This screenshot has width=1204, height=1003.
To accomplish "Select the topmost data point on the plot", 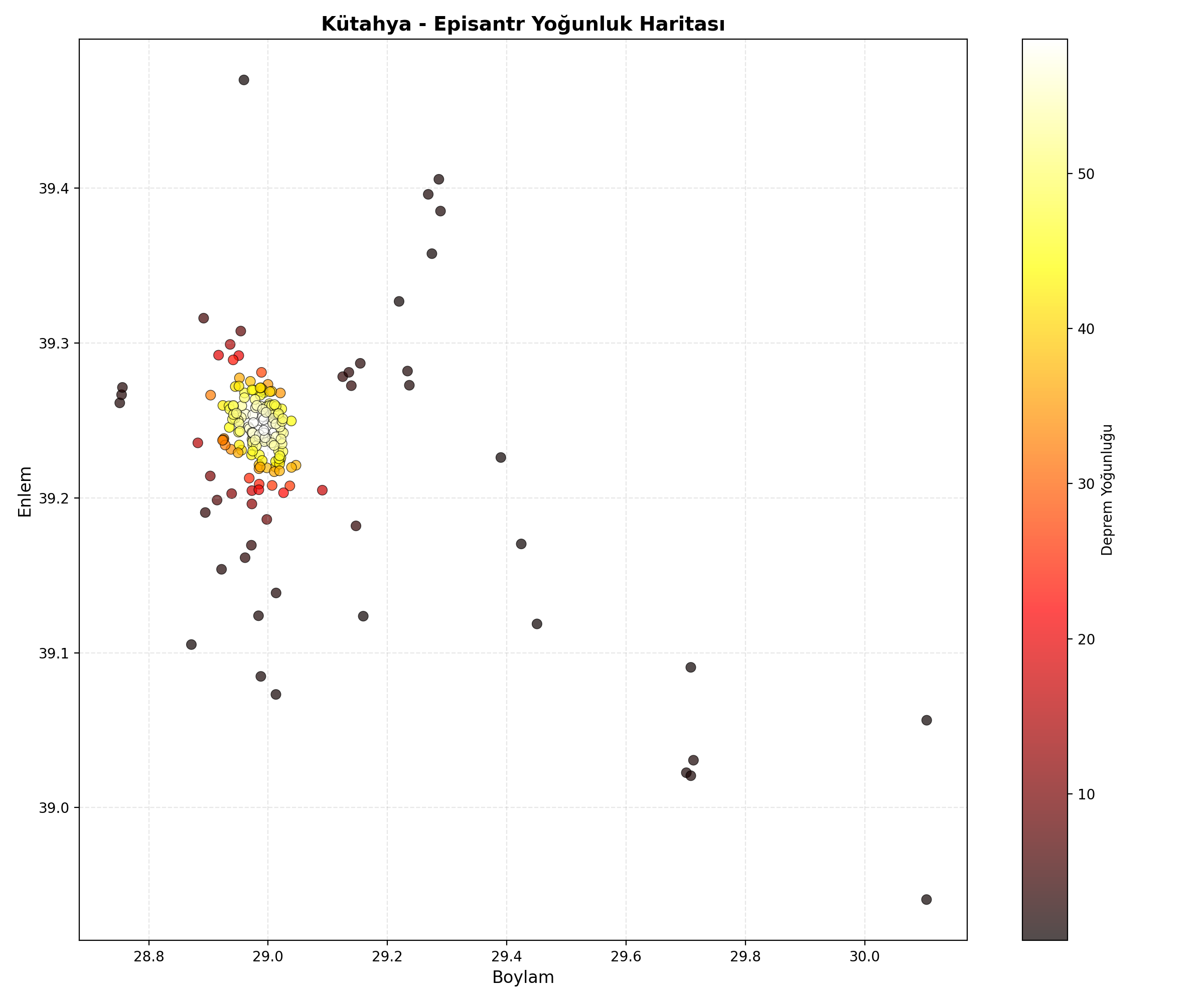I will (244, 80).
